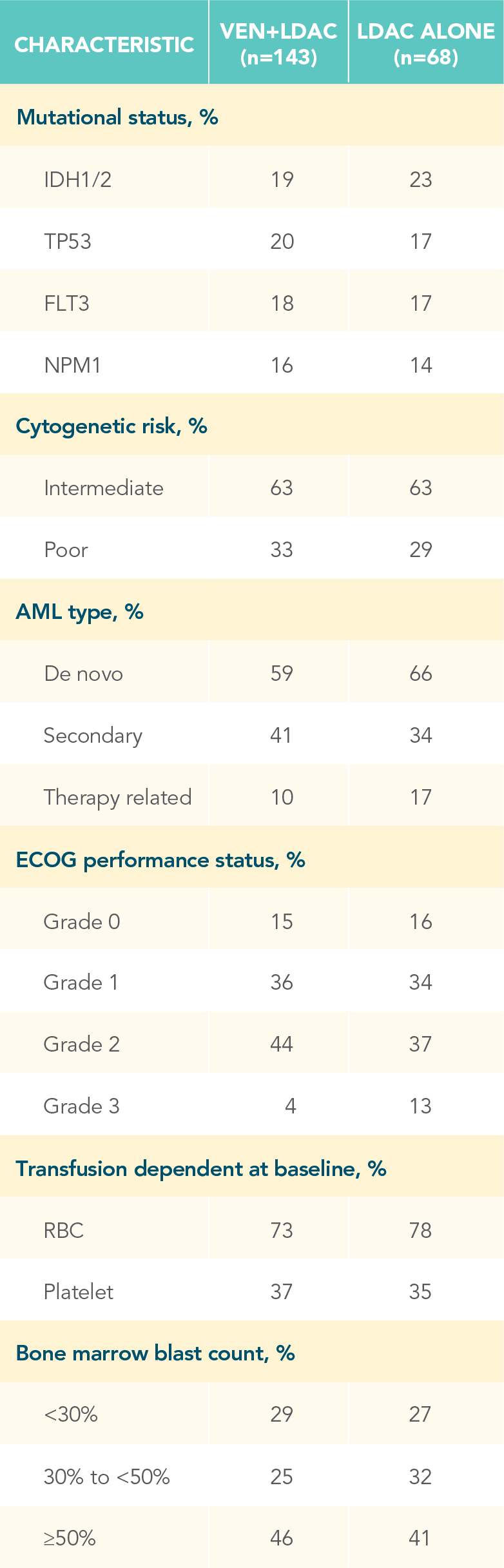Viewport: 504px width, 1568px height.
Task: Click the ECOG performance status heading
Action: (x=160, y=859)
